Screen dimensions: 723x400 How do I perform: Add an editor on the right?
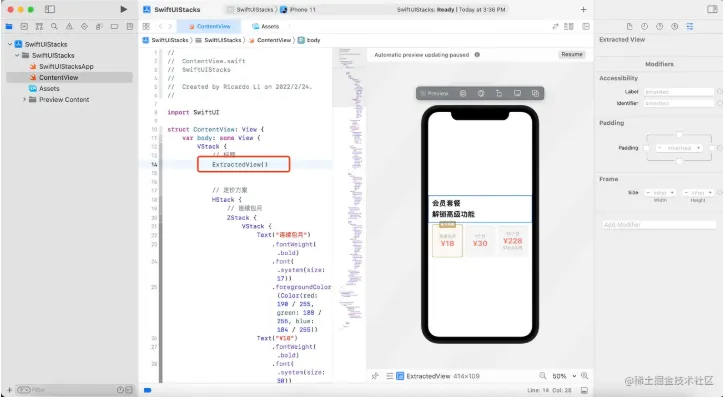[586, 27]
